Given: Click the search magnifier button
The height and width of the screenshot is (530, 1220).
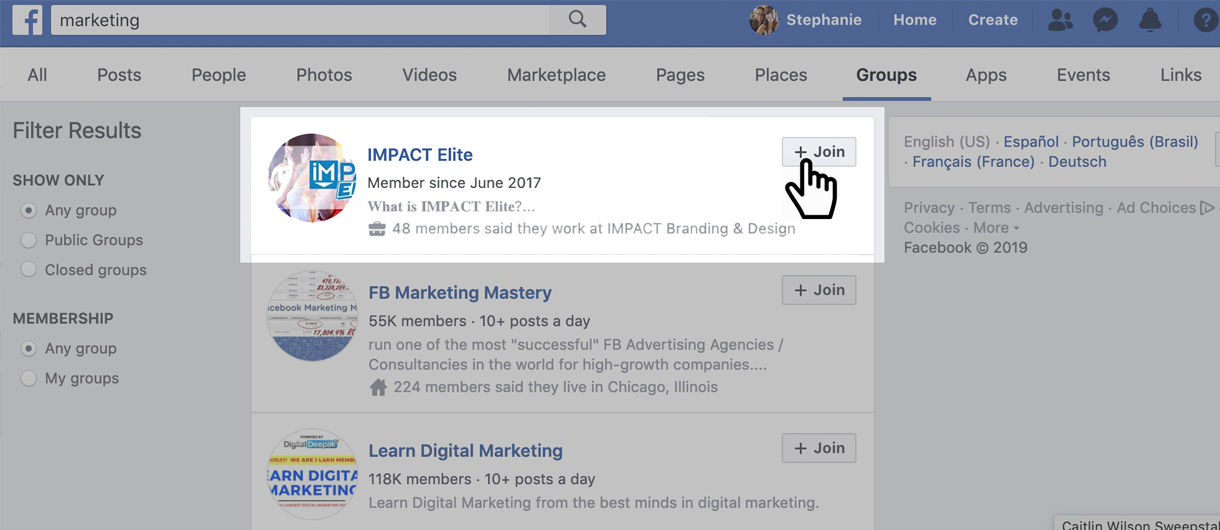Looking at the screenshot, I should pyautogui.click(x=578, y=19).
